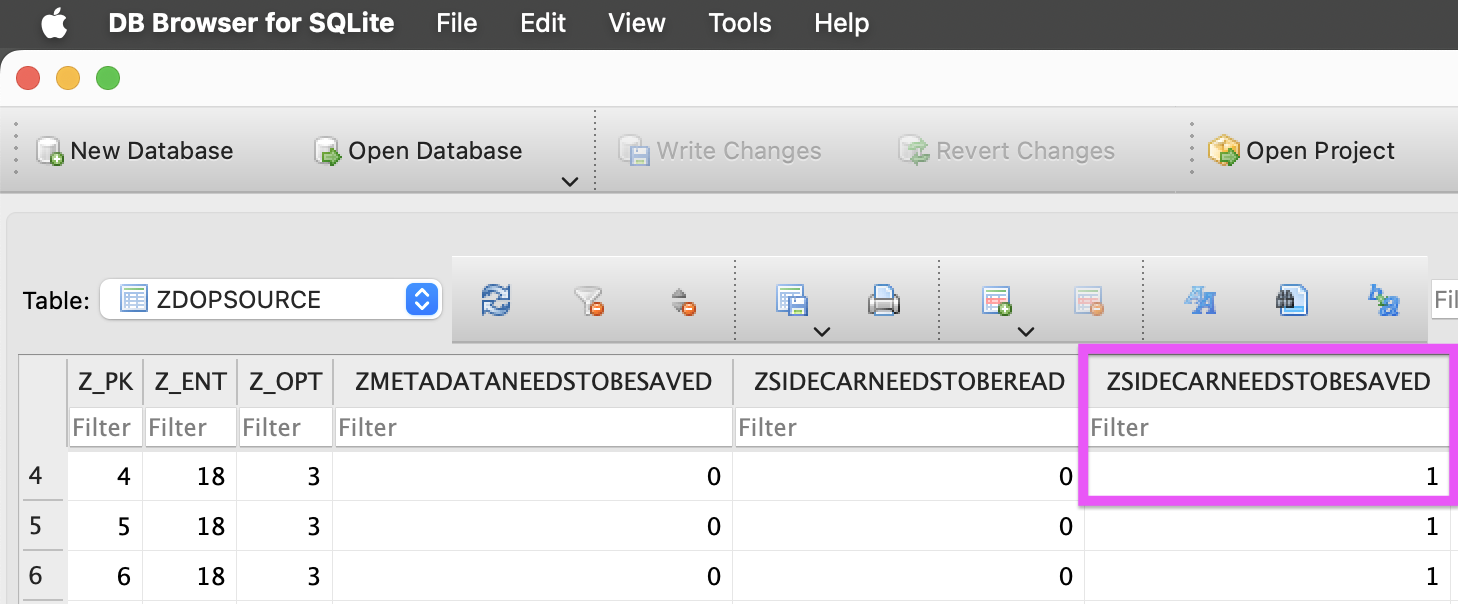This screenshot has width=1458, height=604.
Task: Expand the arrow under Open Database
Action: (x=570, y=181)
